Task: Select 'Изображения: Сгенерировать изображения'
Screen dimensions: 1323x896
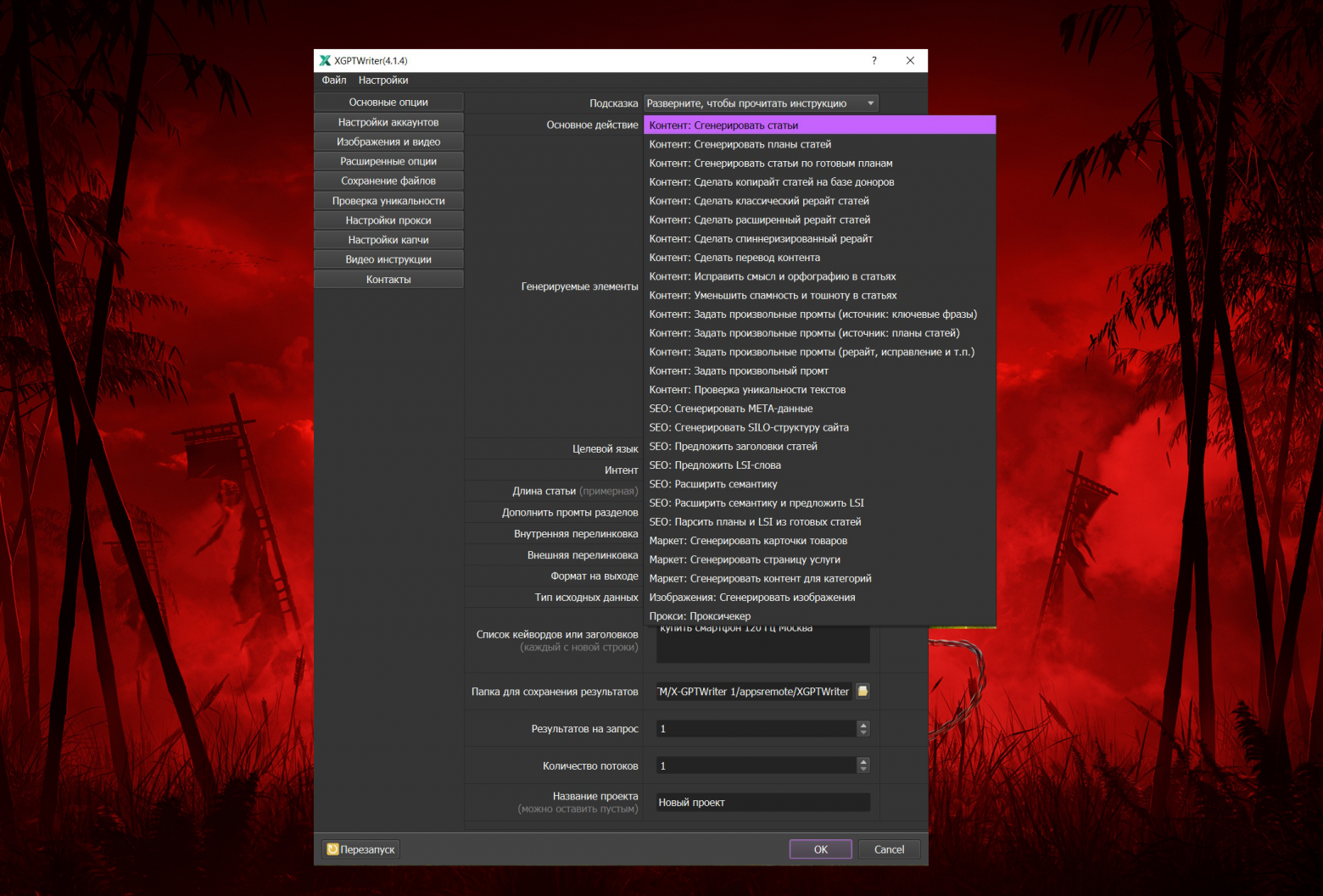Action: point(820,598)
